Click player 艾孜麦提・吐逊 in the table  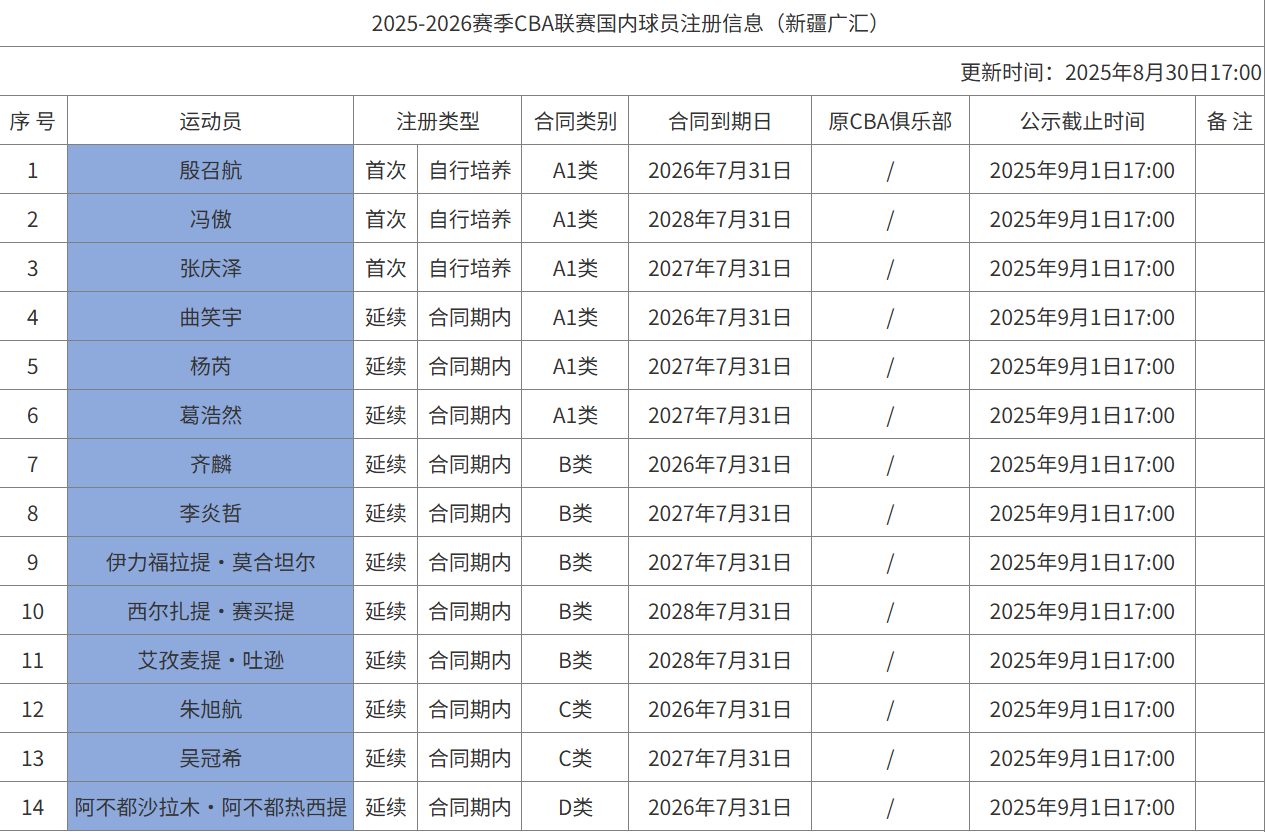pos(210,660)
